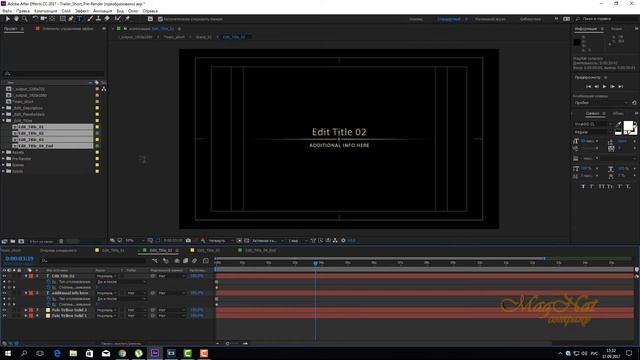
Task: Select the Rectangle shape tool
Action: [x=62, y=19]
